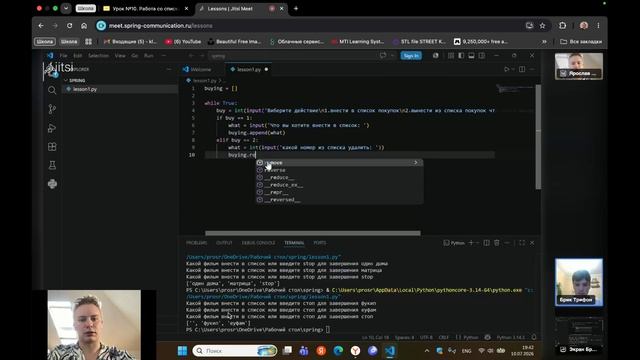
Task: Open the View menu
Action: 120,56
